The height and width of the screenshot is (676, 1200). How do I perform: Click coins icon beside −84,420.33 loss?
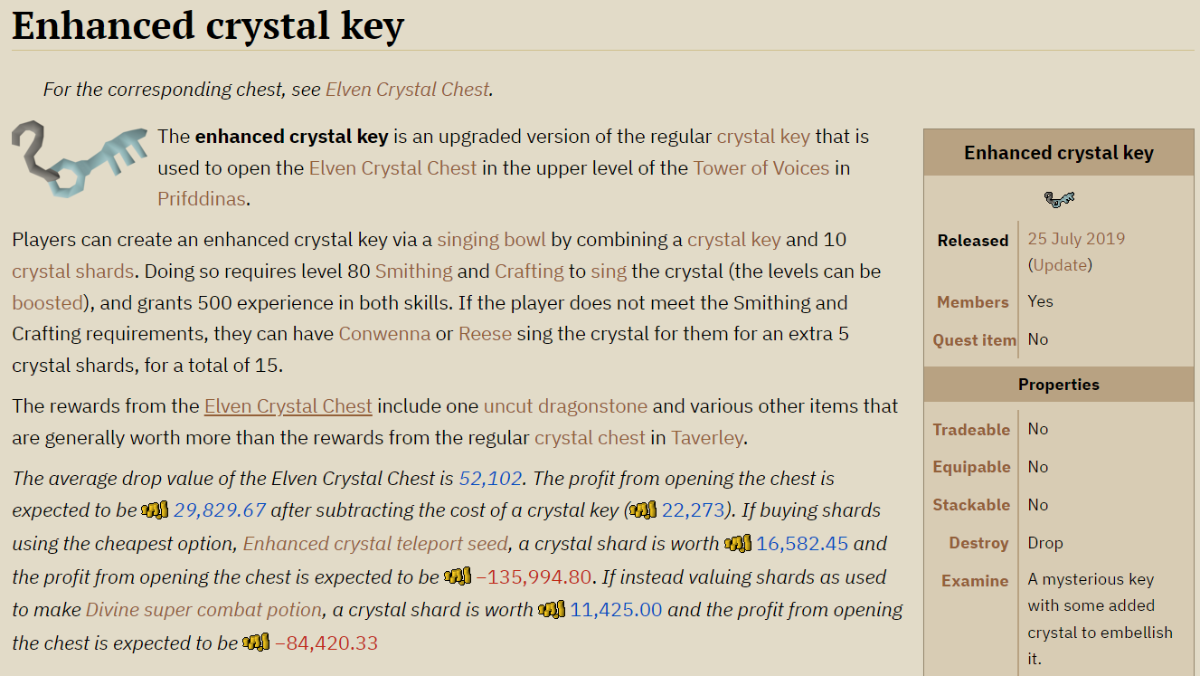[x=256, y=642]
